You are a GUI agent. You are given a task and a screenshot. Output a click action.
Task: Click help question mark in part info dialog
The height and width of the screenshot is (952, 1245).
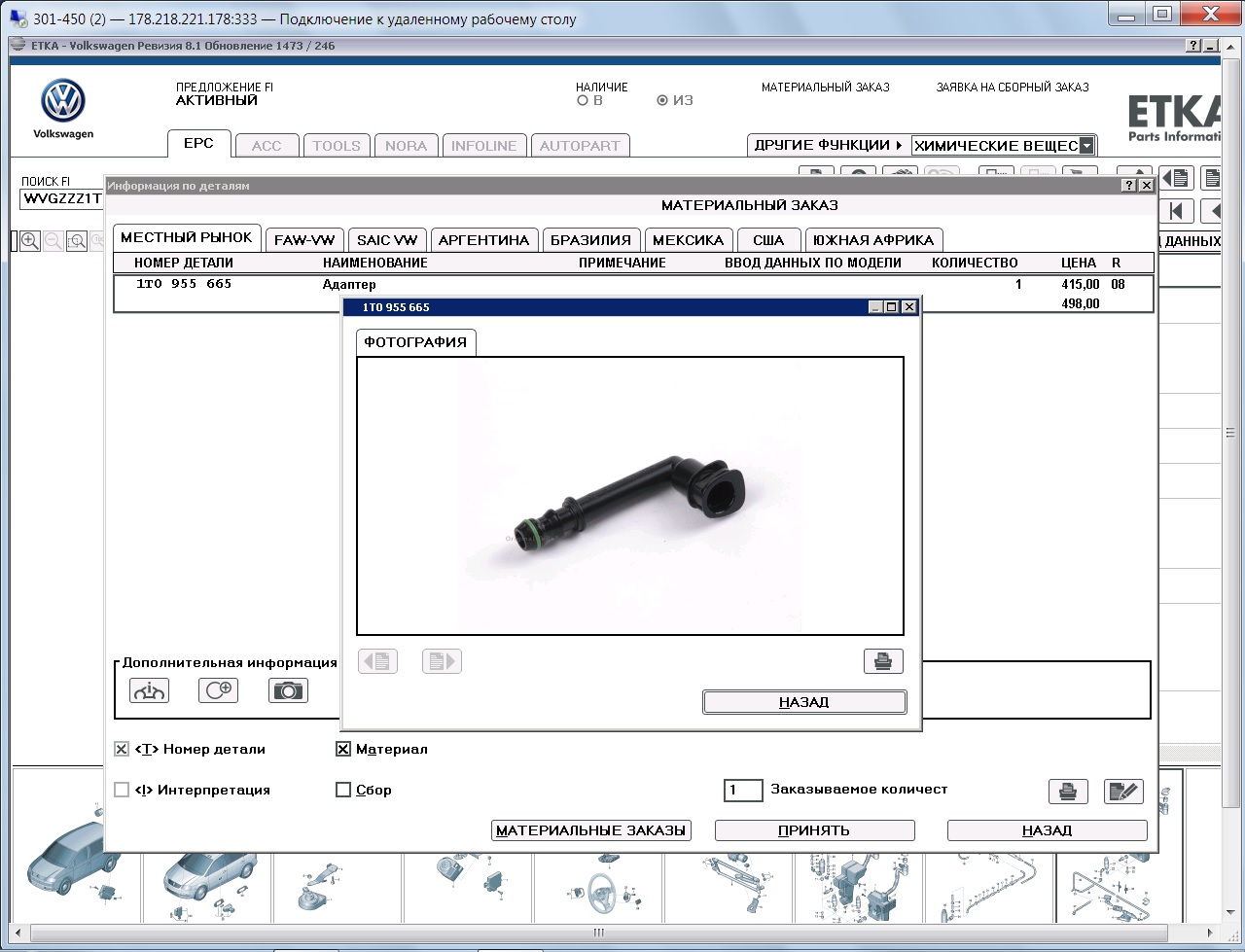point(1128,185)
